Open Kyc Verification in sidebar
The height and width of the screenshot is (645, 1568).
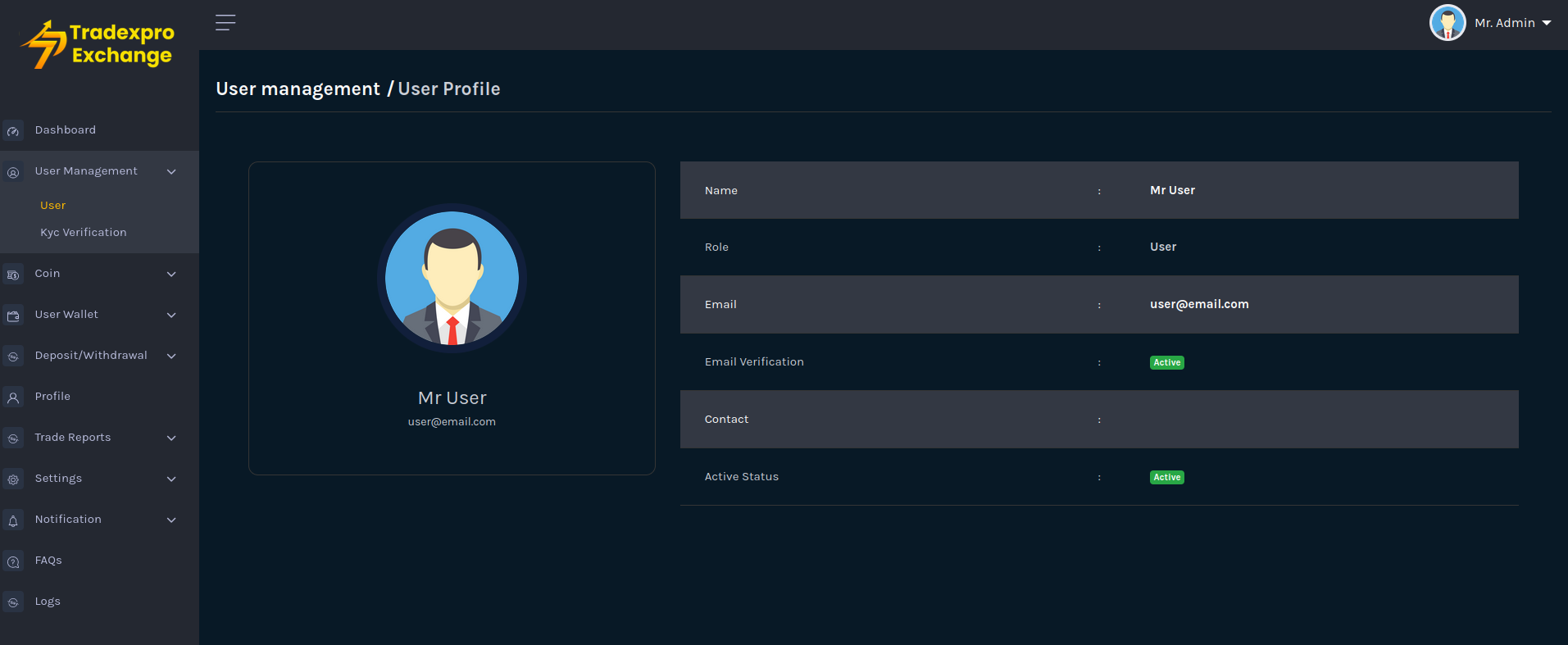pyautogui.click(x=84, y=233)
